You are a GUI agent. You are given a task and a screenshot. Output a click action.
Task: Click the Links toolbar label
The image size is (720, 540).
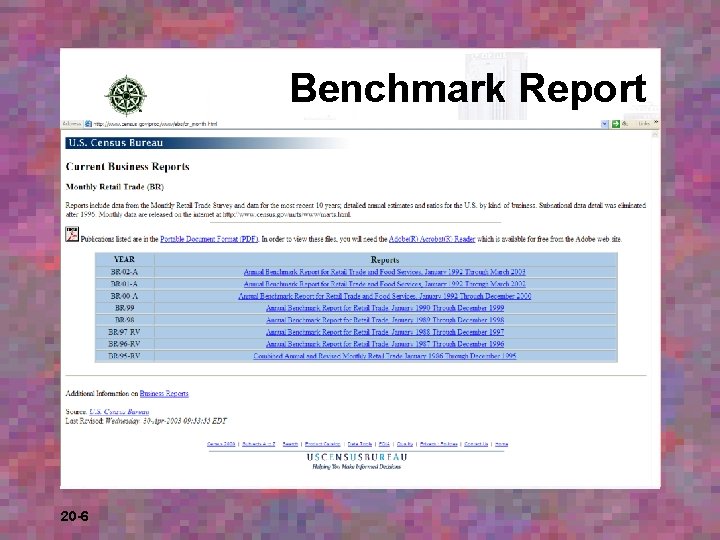point(644,124)
